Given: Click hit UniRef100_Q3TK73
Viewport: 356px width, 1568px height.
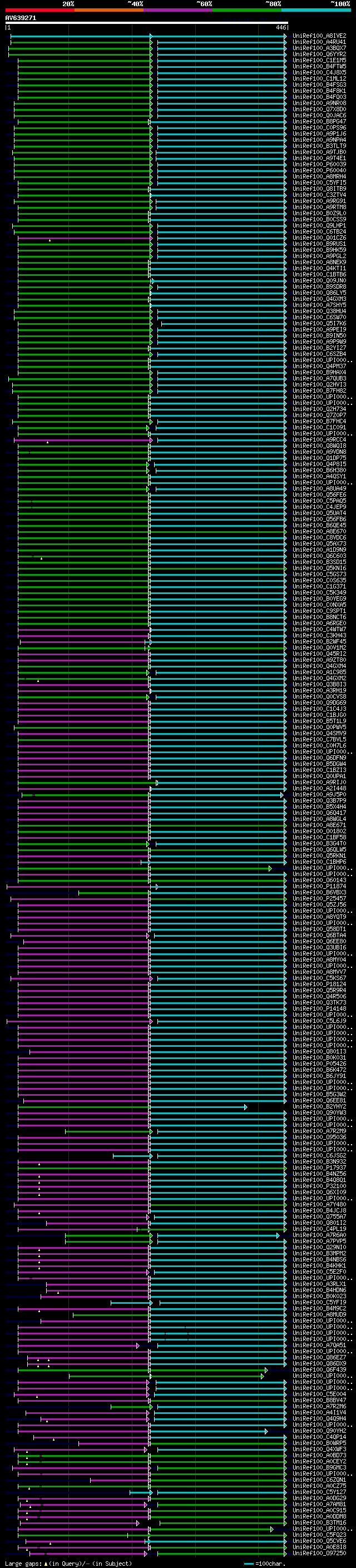Looking at the screenshot, I should tap(319, 1002).
